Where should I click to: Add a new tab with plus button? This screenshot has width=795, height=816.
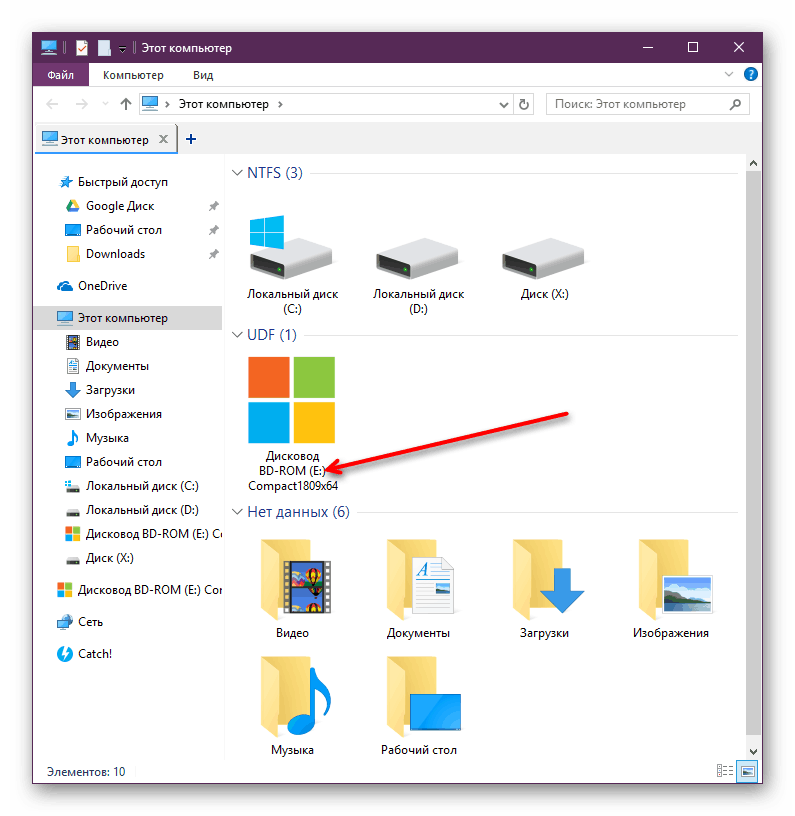[191, 139]
